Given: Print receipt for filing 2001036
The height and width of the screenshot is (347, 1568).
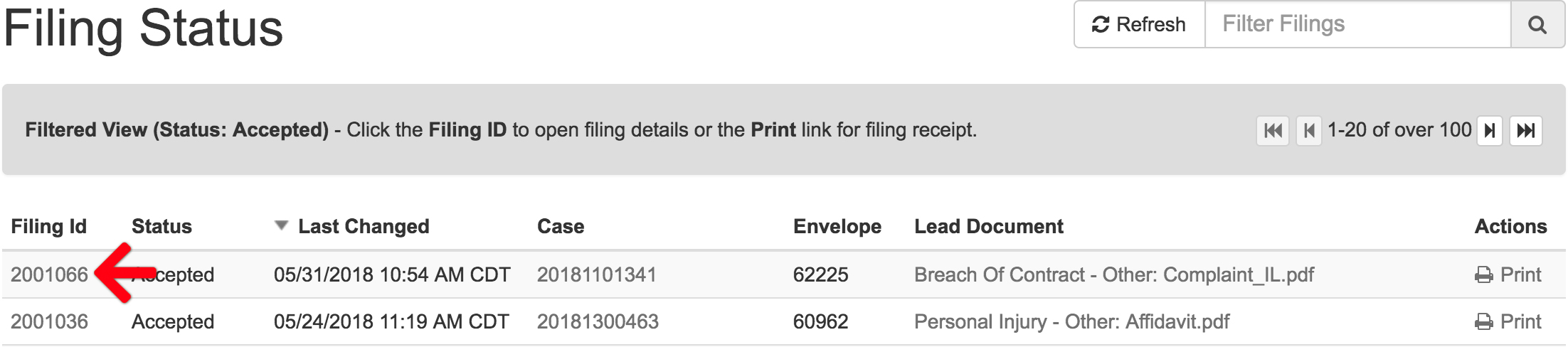Looking at the screenshot, I should (1508, 321).
